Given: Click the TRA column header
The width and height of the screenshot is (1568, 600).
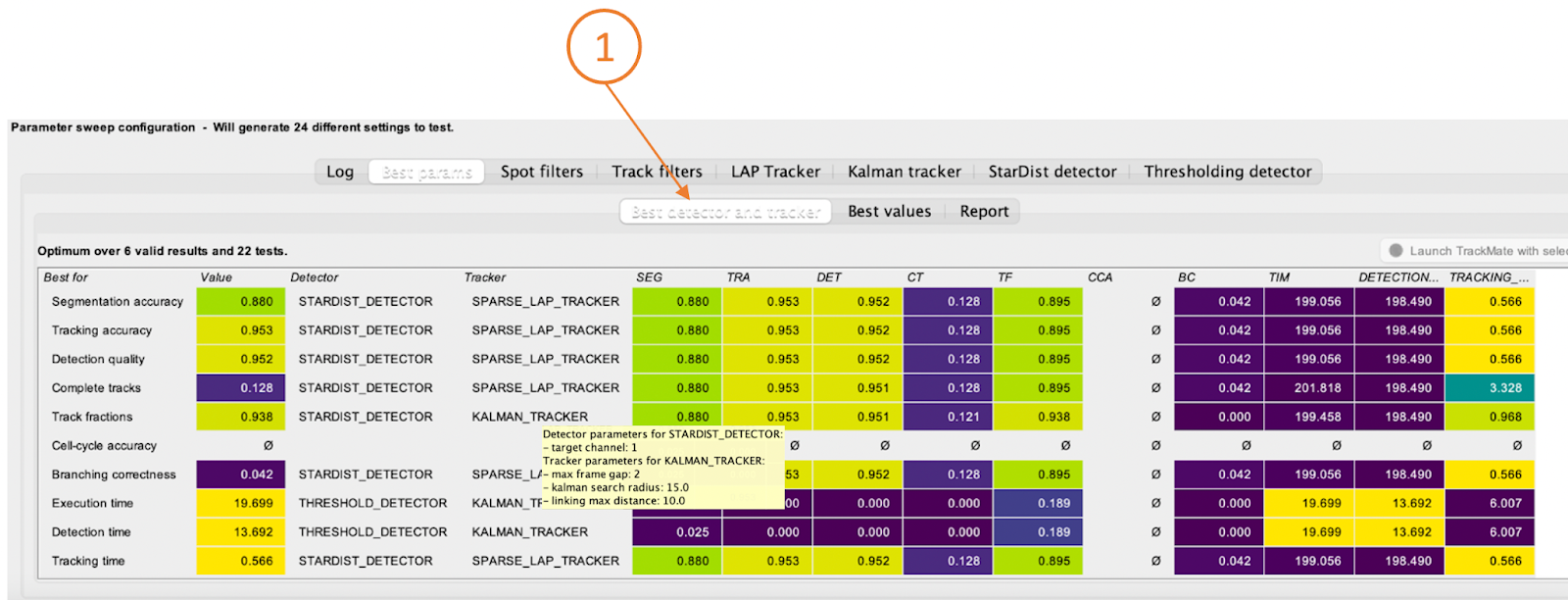Looking at the screenshot, I should (739, 277).
